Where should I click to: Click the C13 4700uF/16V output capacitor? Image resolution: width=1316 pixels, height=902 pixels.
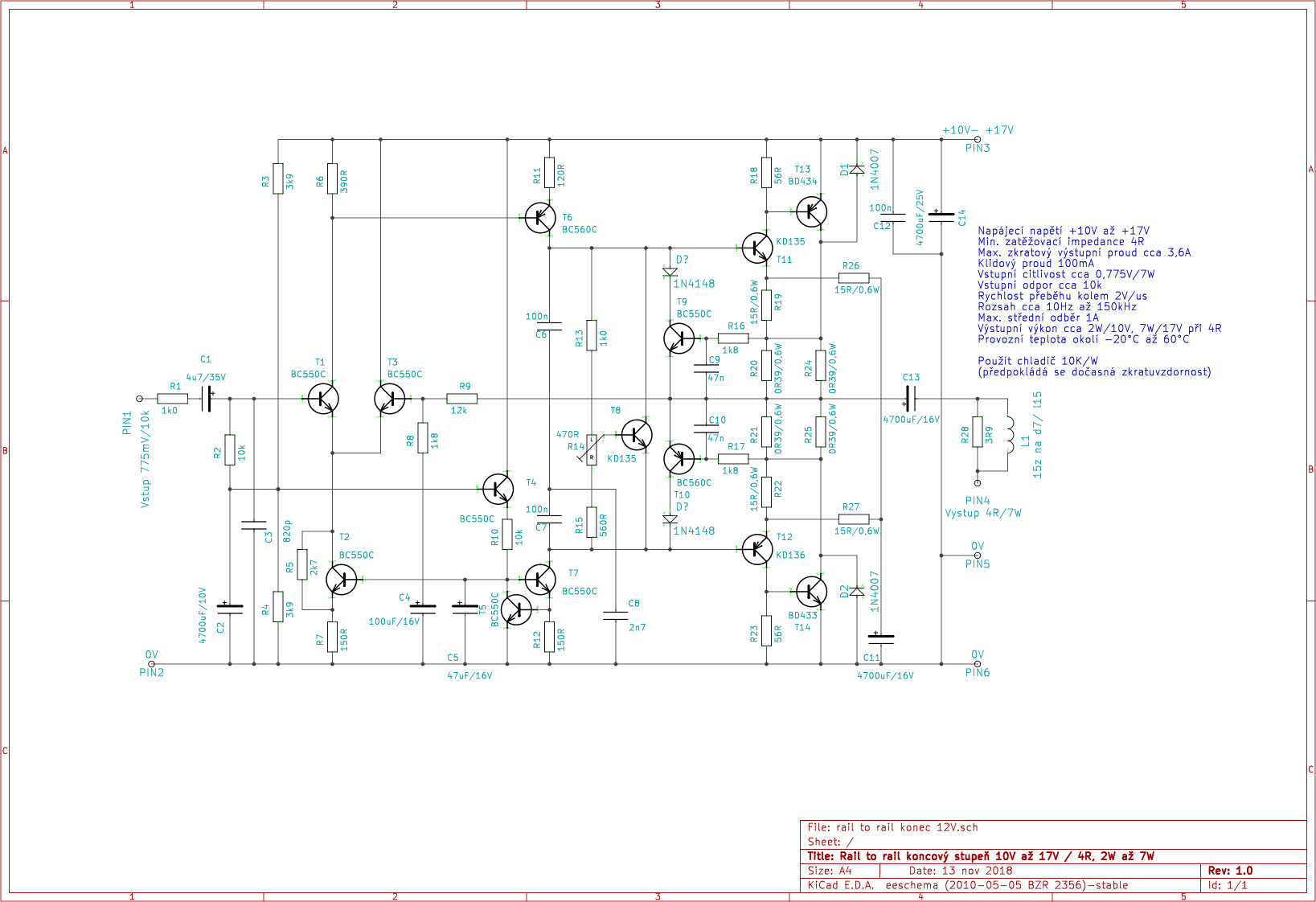click(909, 399)
